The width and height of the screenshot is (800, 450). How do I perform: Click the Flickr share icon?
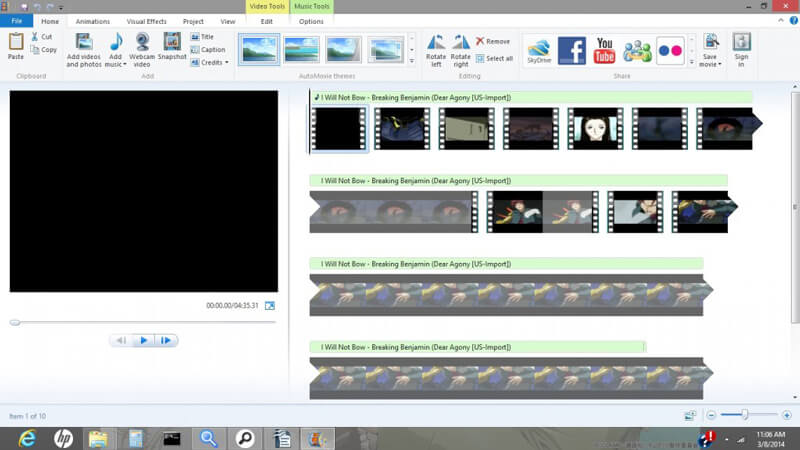click(x=670, y=50)
